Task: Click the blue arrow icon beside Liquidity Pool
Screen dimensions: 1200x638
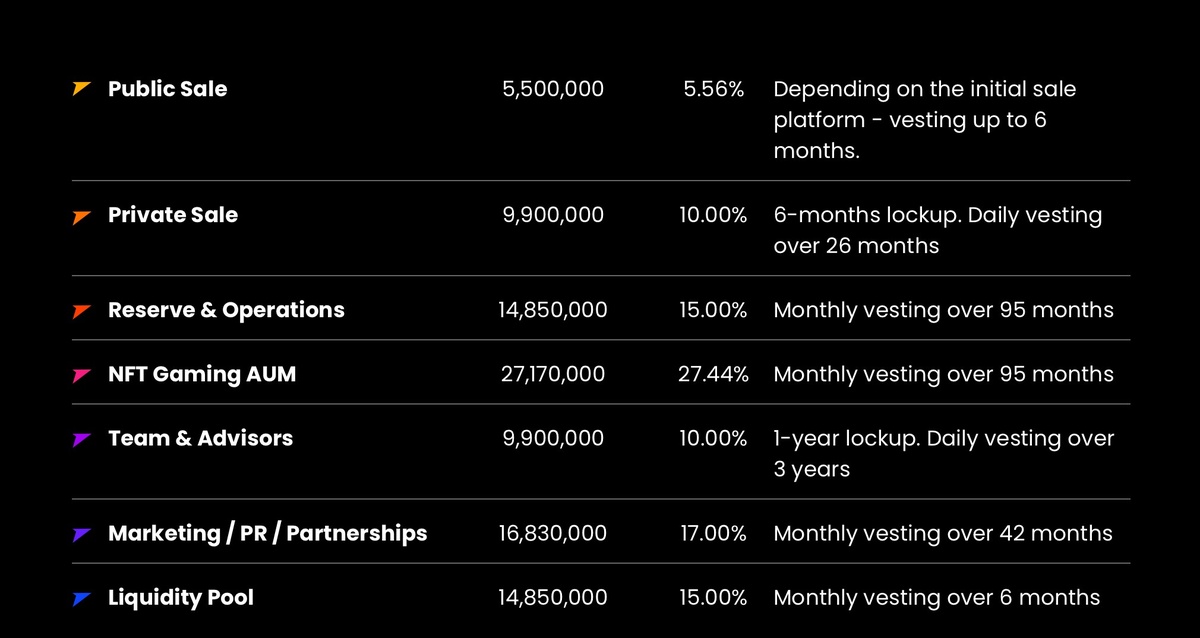Action: point(82,599)
